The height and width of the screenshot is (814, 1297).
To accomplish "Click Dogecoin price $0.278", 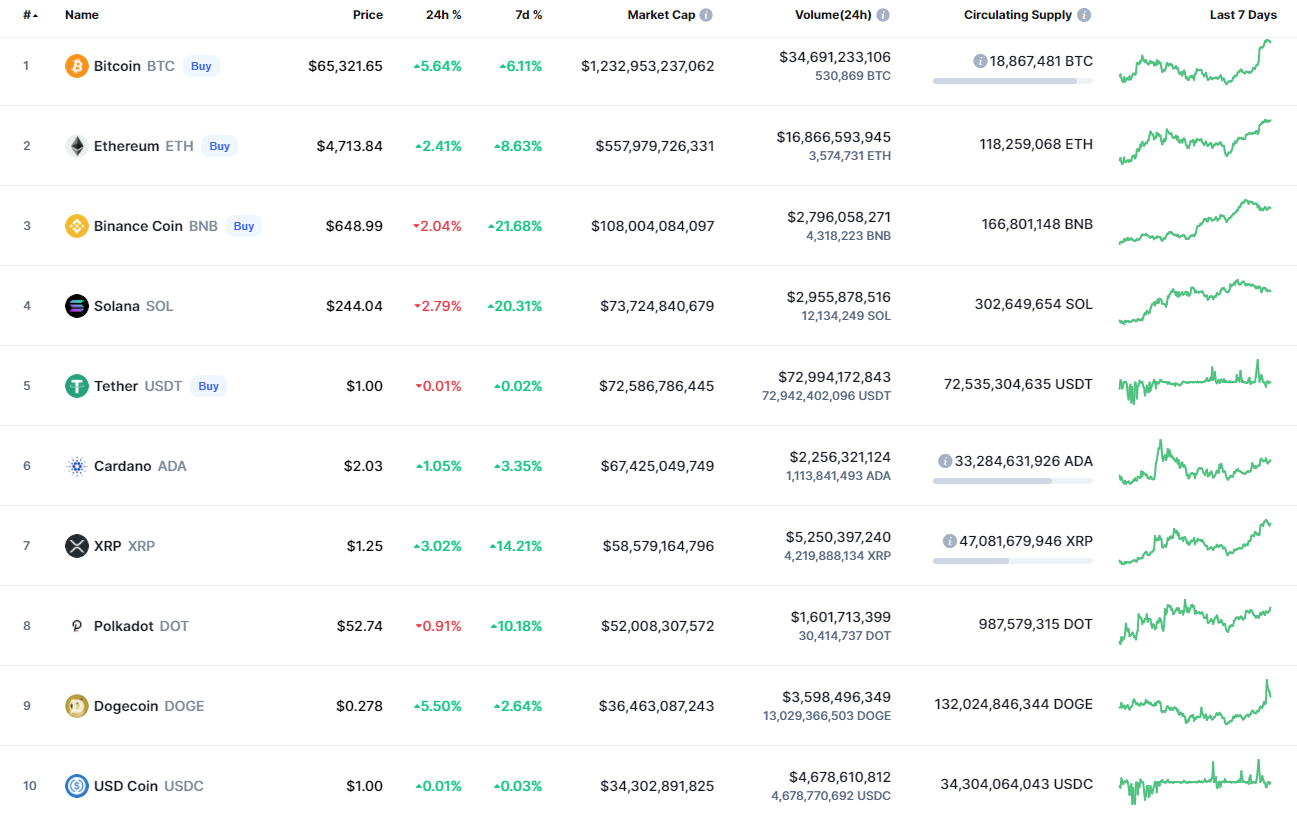I will click(x=359, y=706).
